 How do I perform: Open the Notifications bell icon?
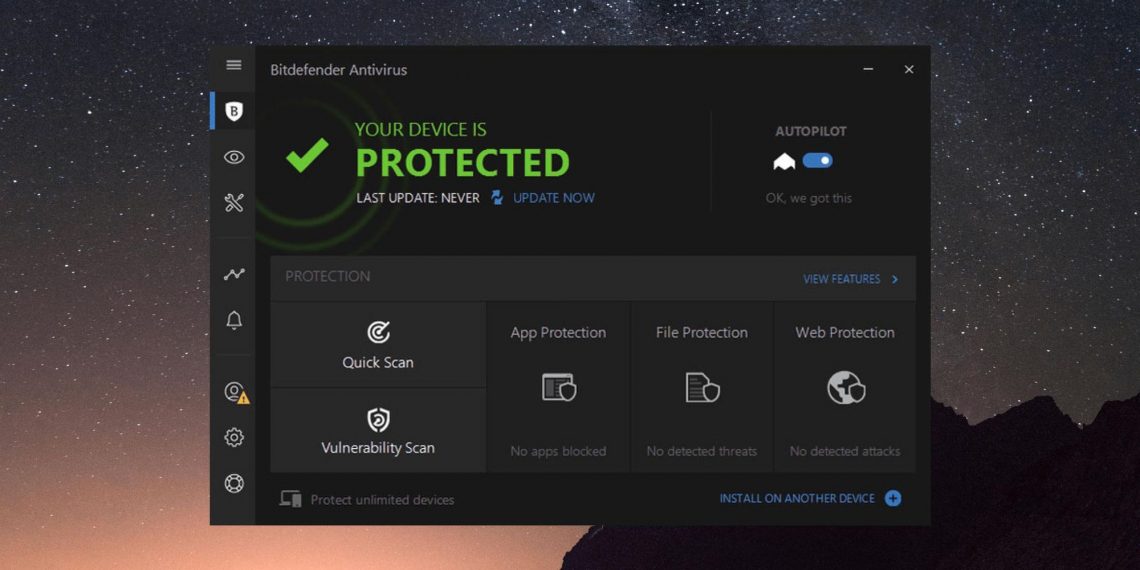tap(234, 320)
